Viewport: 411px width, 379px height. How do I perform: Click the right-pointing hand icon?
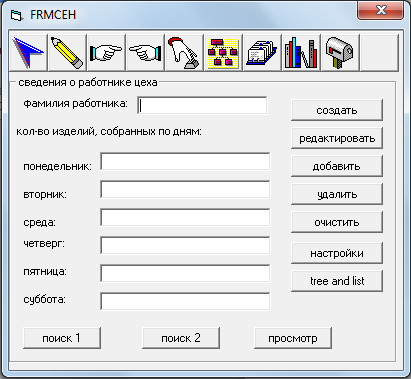coord(106,52)
